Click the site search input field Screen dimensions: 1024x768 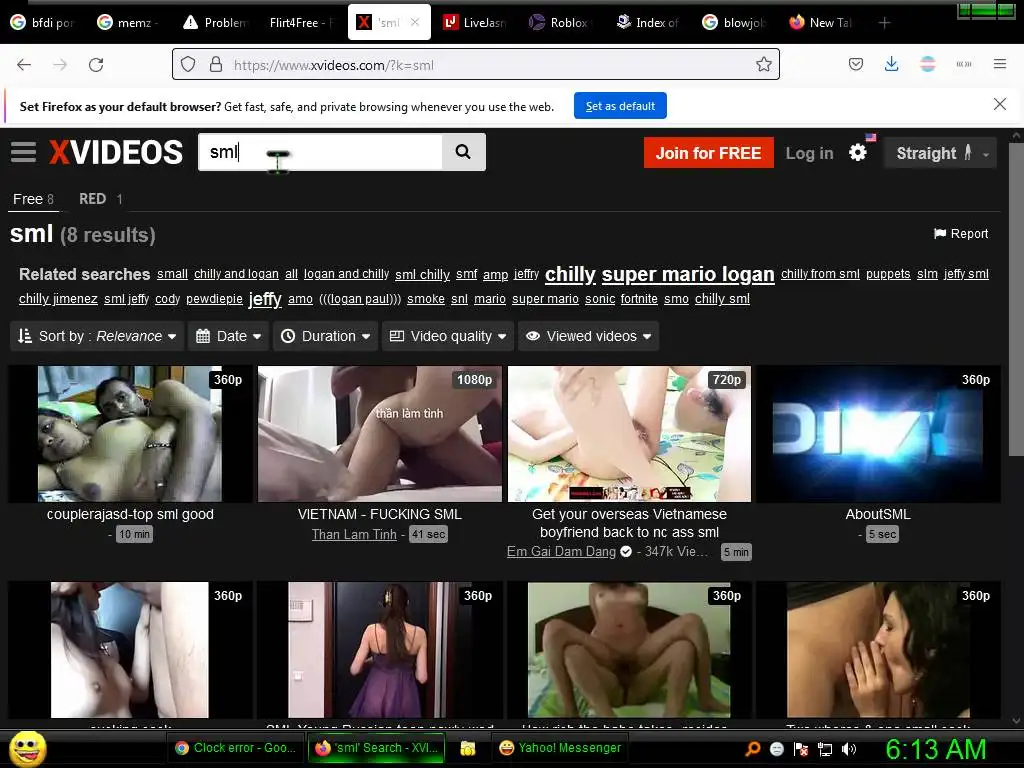point(320,152)
